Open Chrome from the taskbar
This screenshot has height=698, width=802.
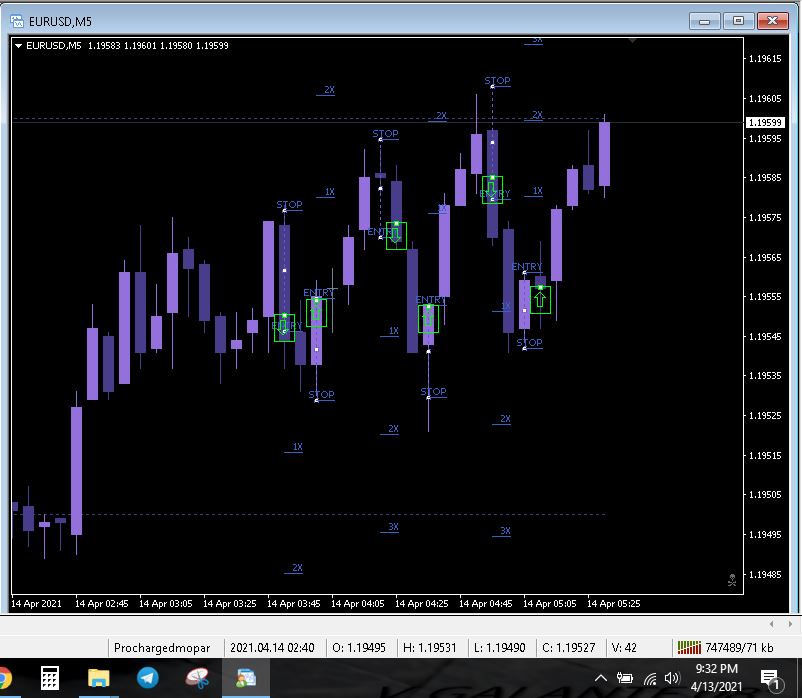pyautogui.click(x=4, y=679)
